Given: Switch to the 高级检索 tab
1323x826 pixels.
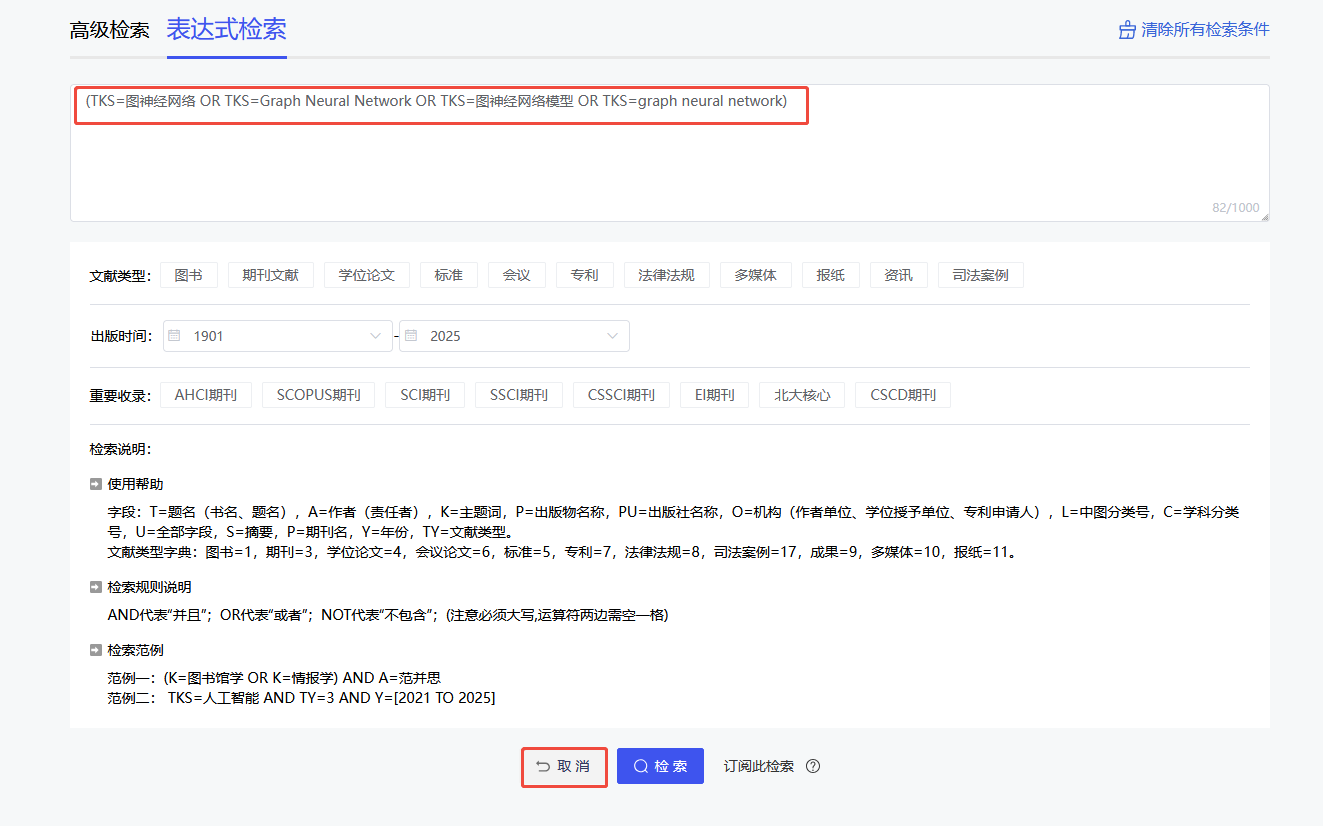Looking at the screenshot, I should pyautogui.click(x=109, y=30).
